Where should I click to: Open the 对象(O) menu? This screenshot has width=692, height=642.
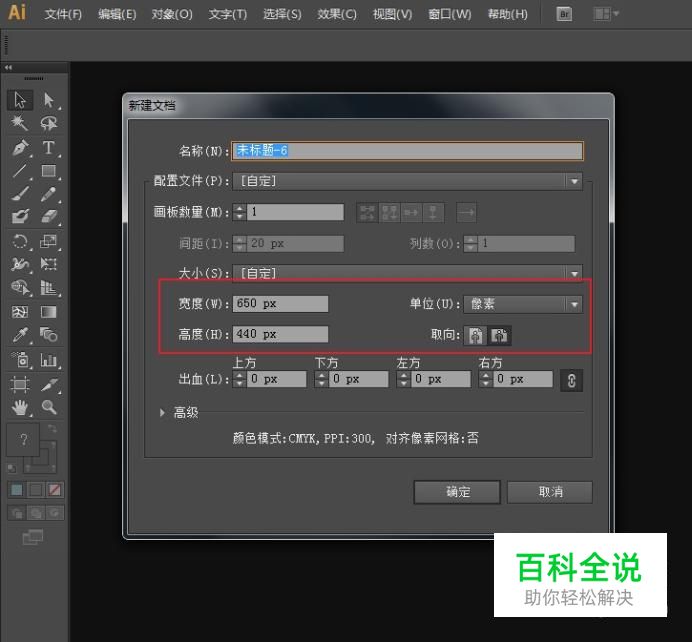[x=172, y=14]
